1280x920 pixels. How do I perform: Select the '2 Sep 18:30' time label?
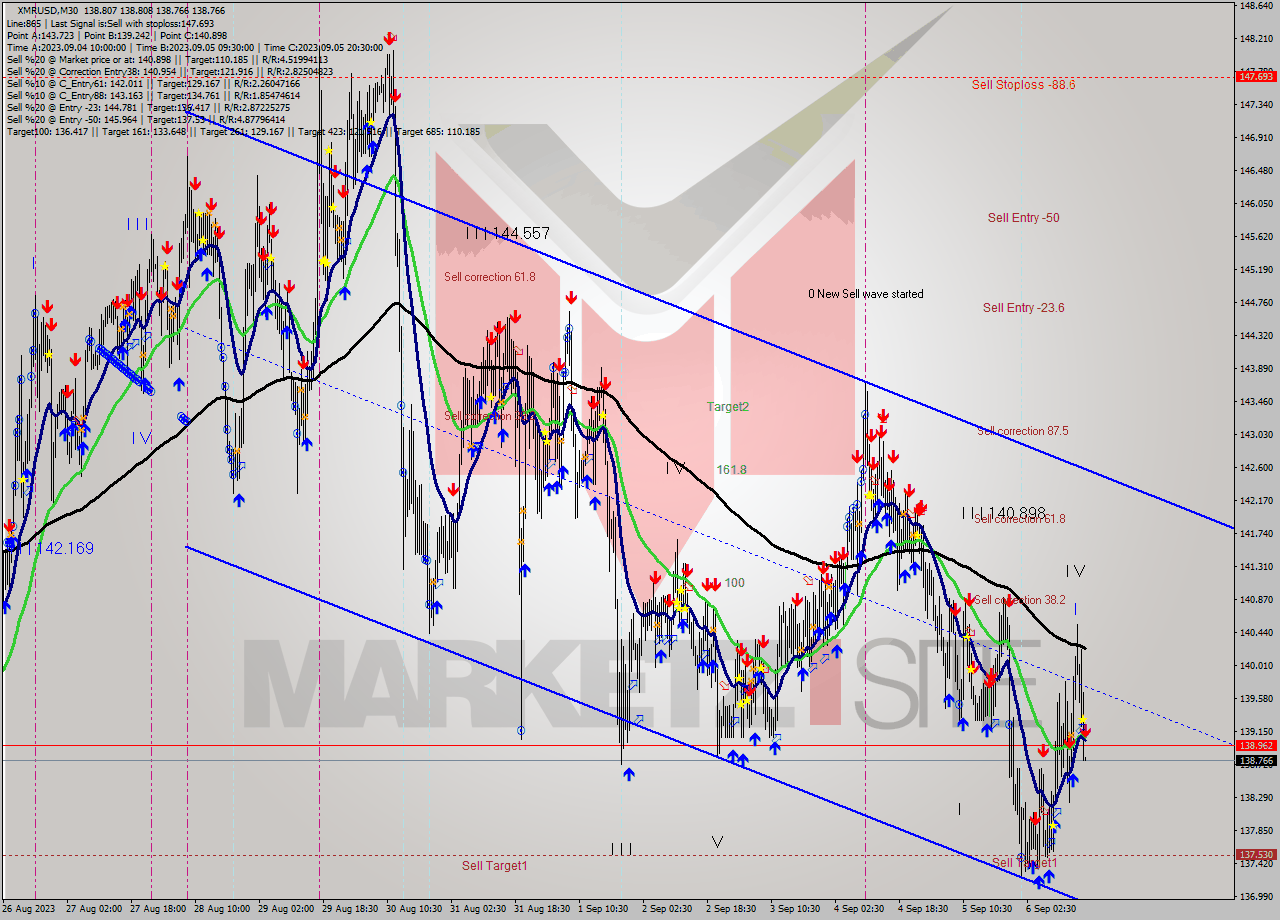(733, 909)
